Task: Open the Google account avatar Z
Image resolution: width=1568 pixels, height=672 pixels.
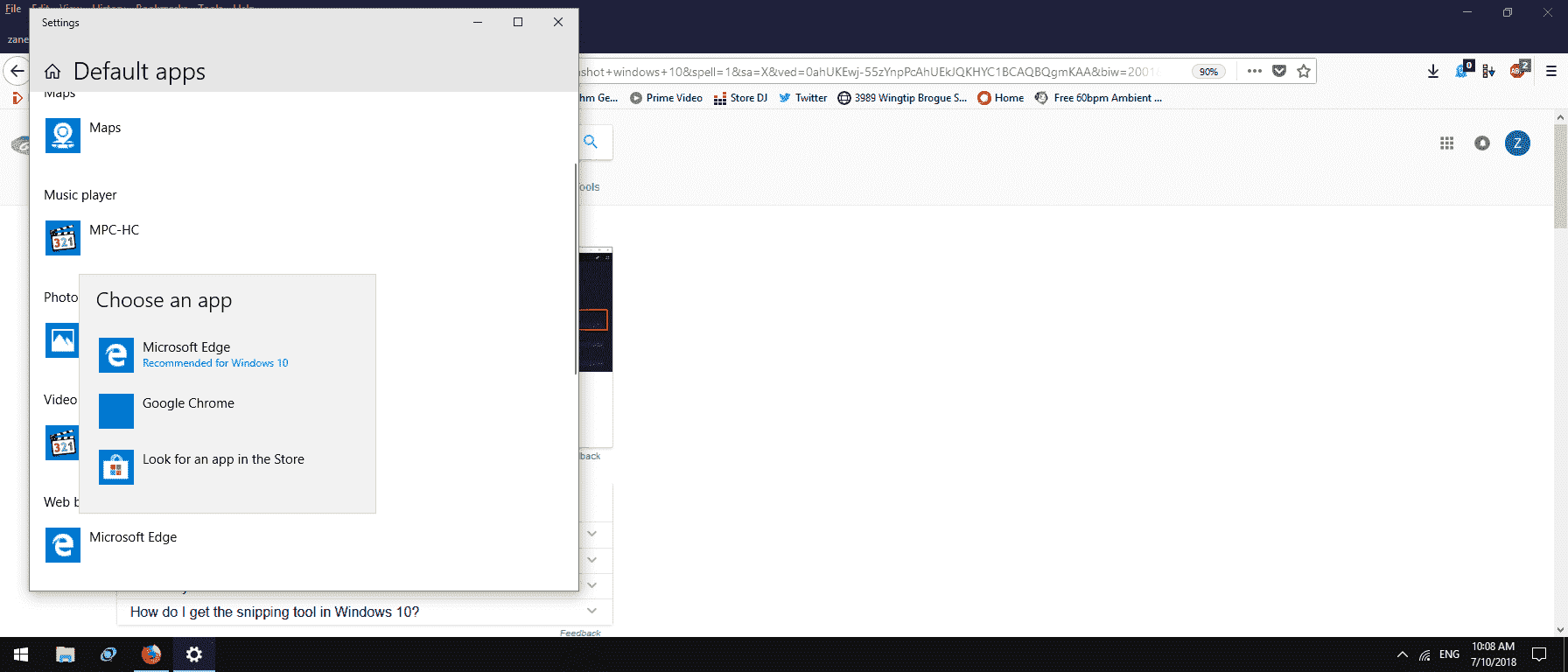Action: tap(1517, 143)
